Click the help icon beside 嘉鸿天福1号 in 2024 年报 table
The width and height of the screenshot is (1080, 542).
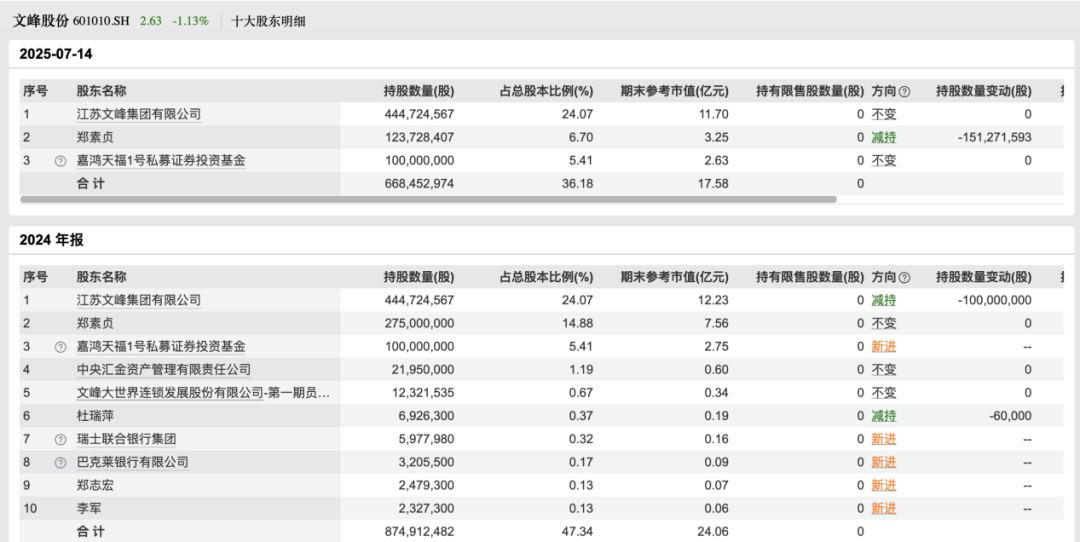pos(60,347)
